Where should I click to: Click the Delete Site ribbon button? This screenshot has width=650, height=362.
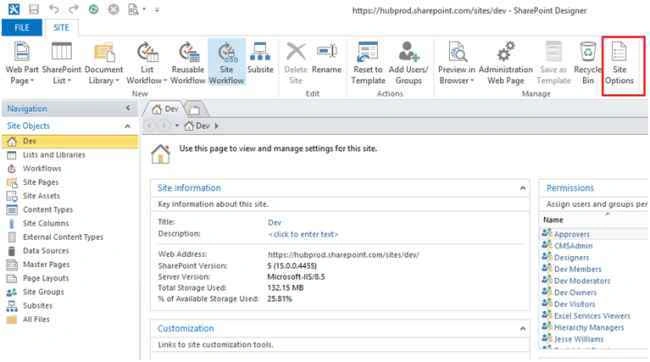click(x=296, y=63)
